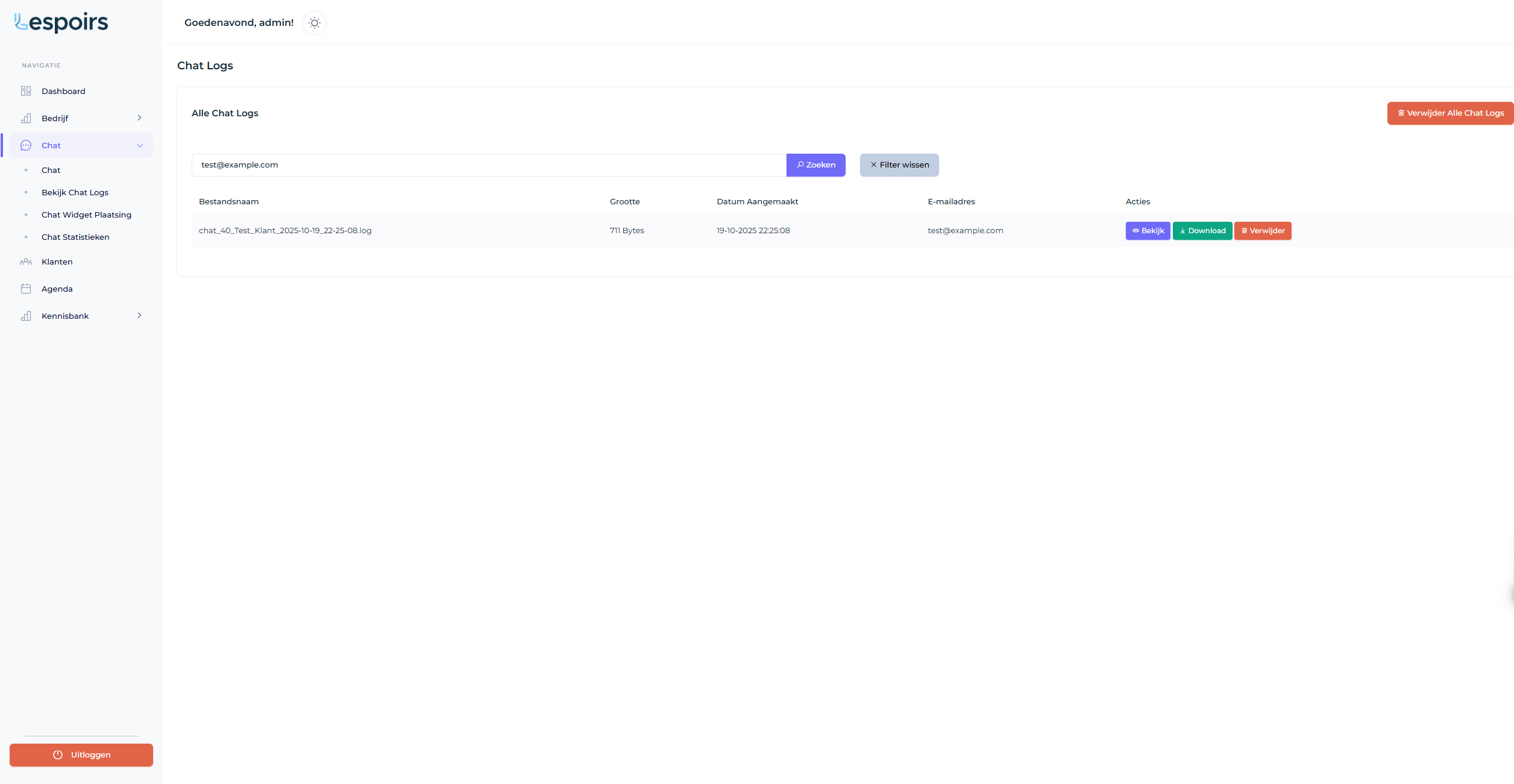
Task: Open Agenda via the calendar icon
Action: click(26, 288)
